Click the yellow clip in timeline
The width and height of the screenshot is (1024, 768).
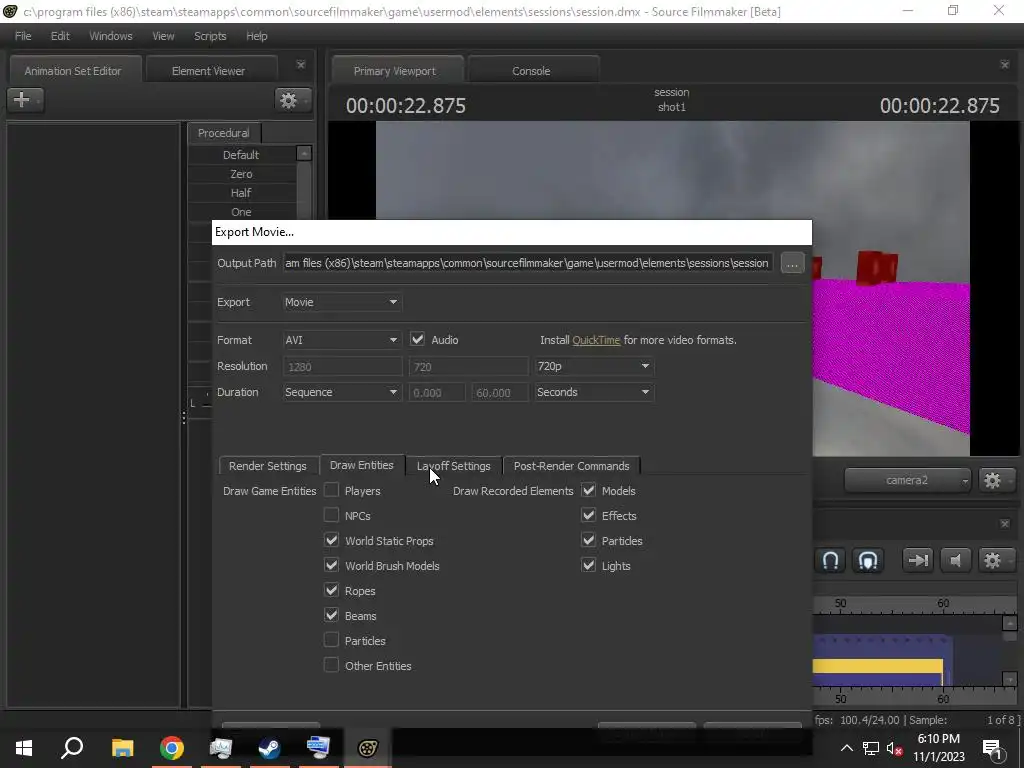(877, 666)
